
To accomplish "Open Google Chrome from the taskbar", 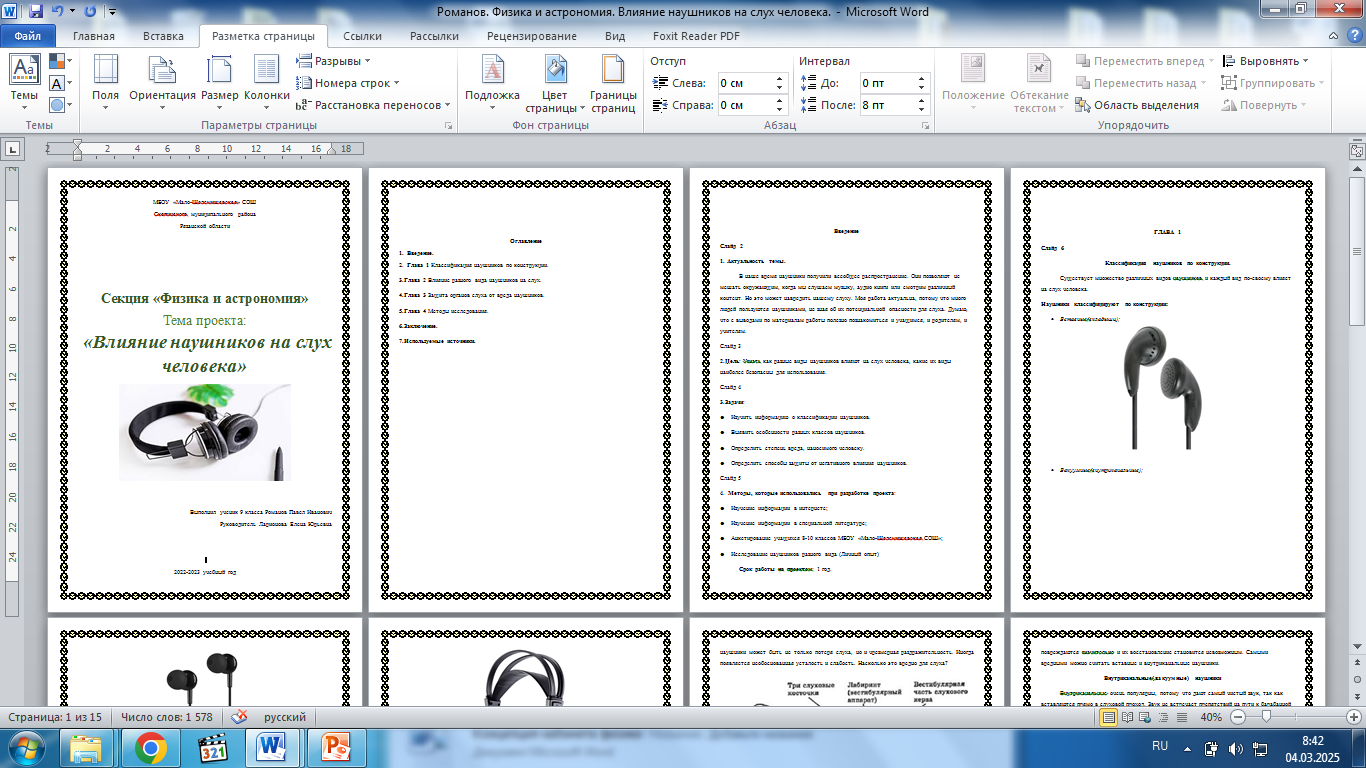I will coord(151,748).
